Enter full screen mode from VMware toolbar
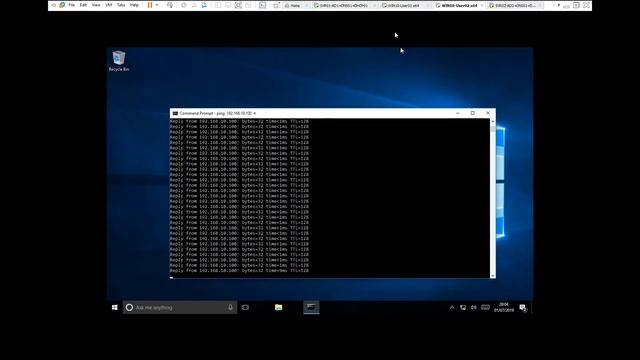The height and width of the screenshot is (360, 640). pos(238,5)
